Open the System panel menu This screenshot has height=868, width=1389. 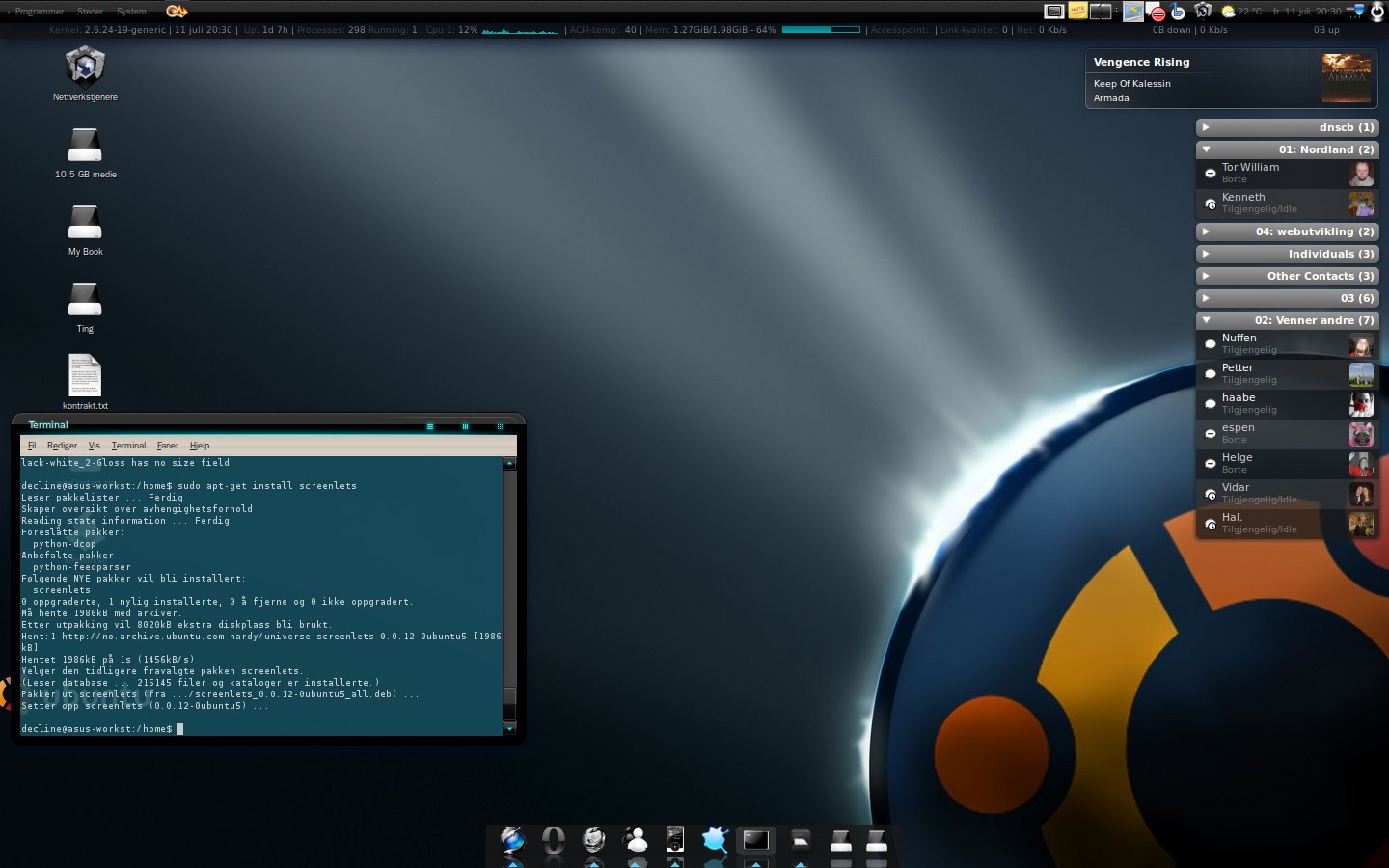[x=131, y=12]
